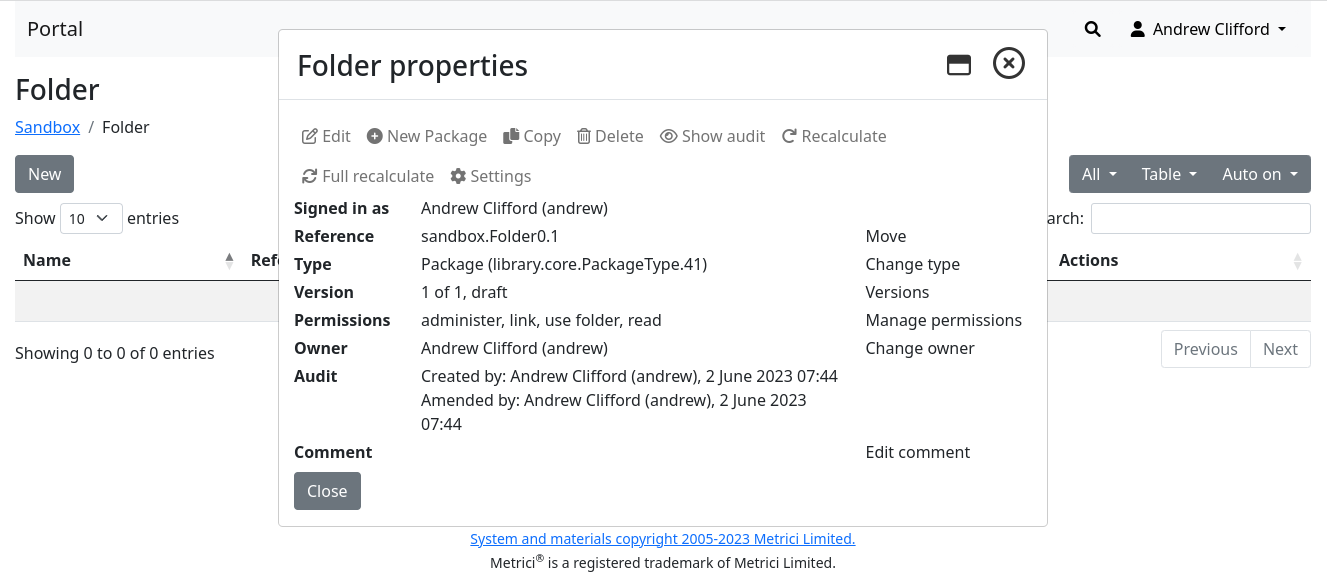Viewport: 1327px width, 585px height.
Task: Click into the Search input field
Action: point(1200,218)
